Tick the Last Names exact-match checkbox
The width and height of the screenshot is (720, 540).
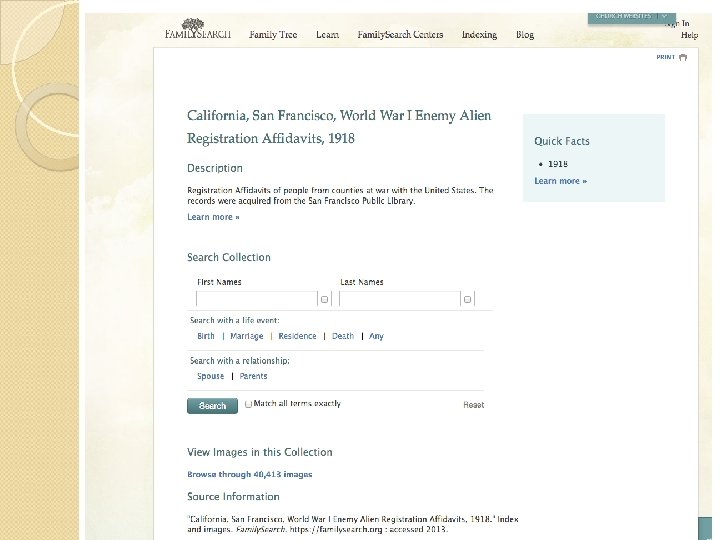467,299
